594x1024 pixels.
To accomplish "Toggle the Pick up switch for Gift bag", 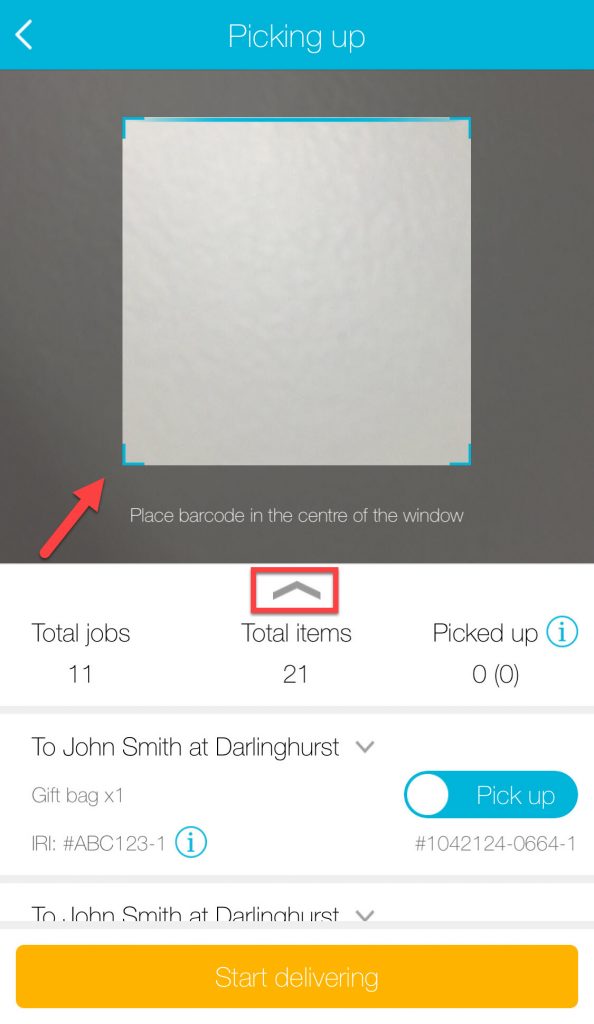I will click(491, 795).
